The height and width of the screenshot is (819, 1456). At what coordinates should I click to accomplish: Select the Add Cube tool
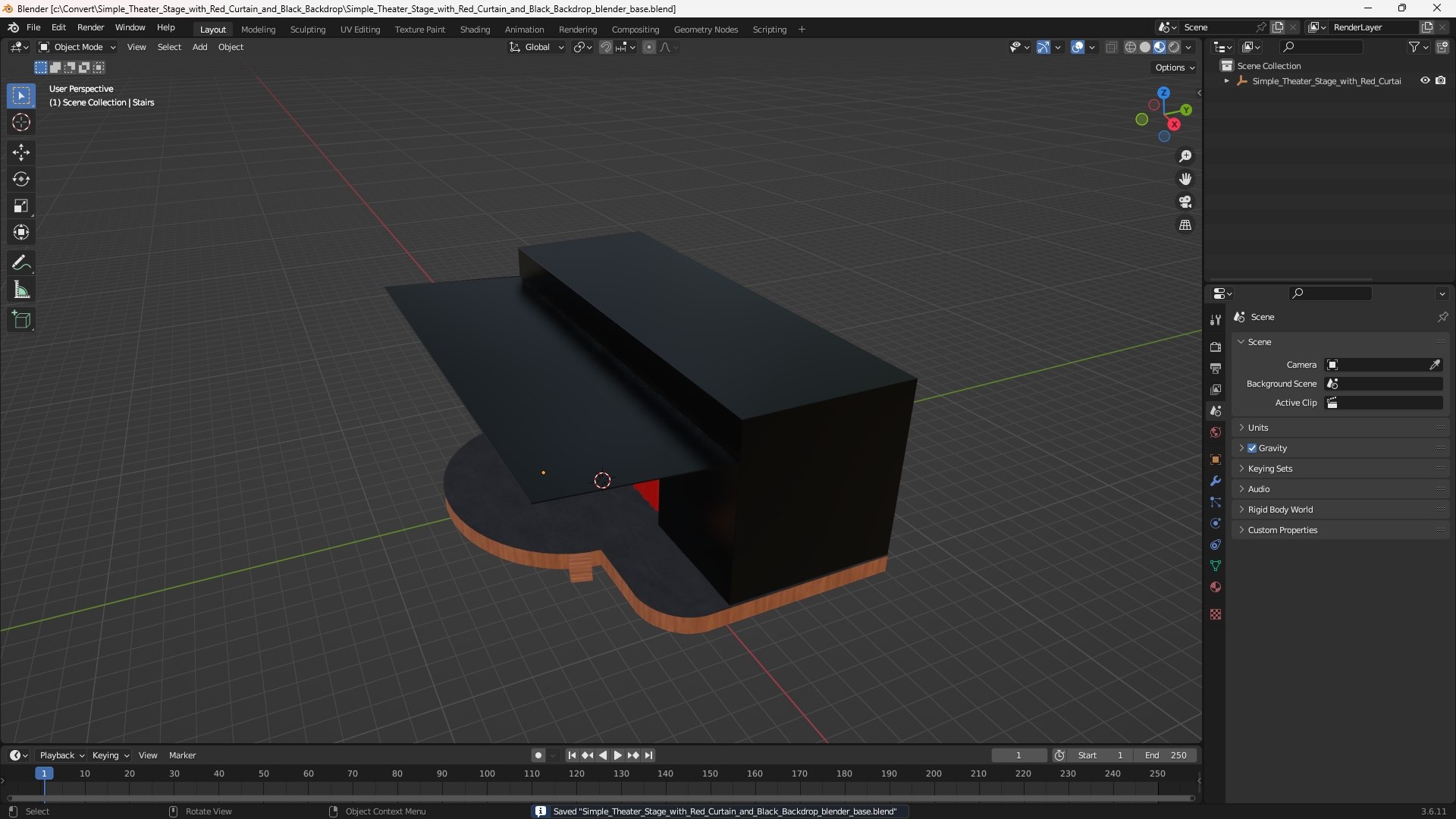click(x=21, y=320)
